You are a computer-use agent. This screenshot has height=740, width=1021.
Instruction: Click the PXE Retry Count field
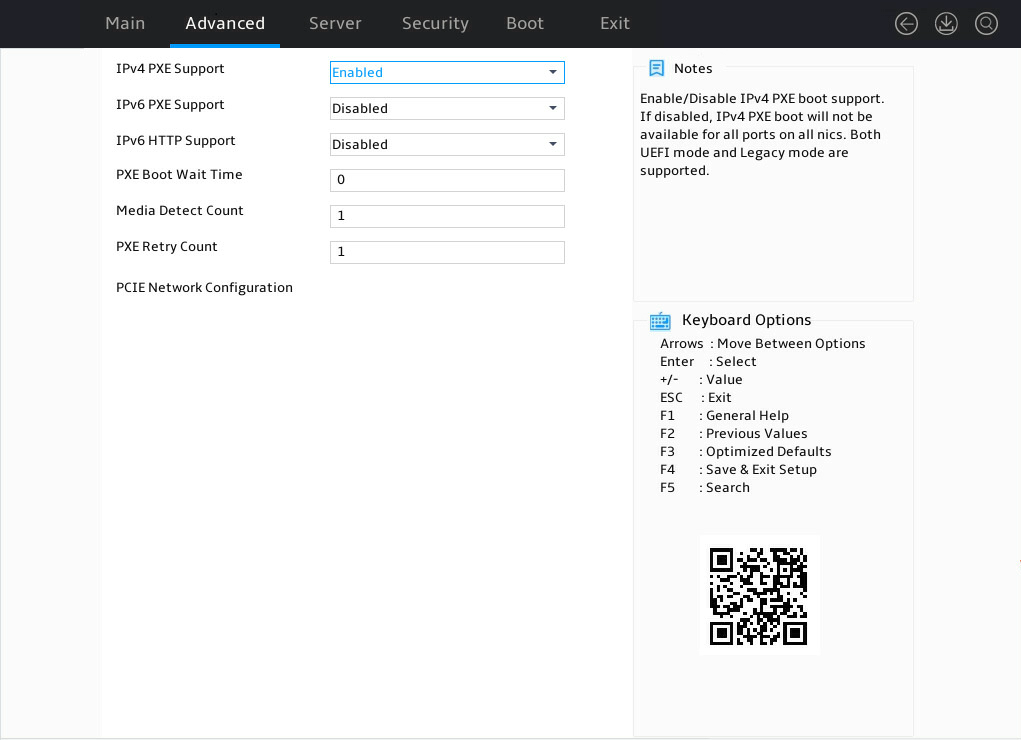[447, 252]
